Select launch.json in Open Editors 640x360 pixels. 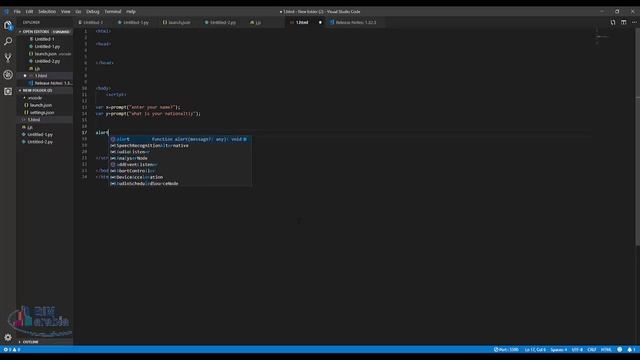(44, 53)
